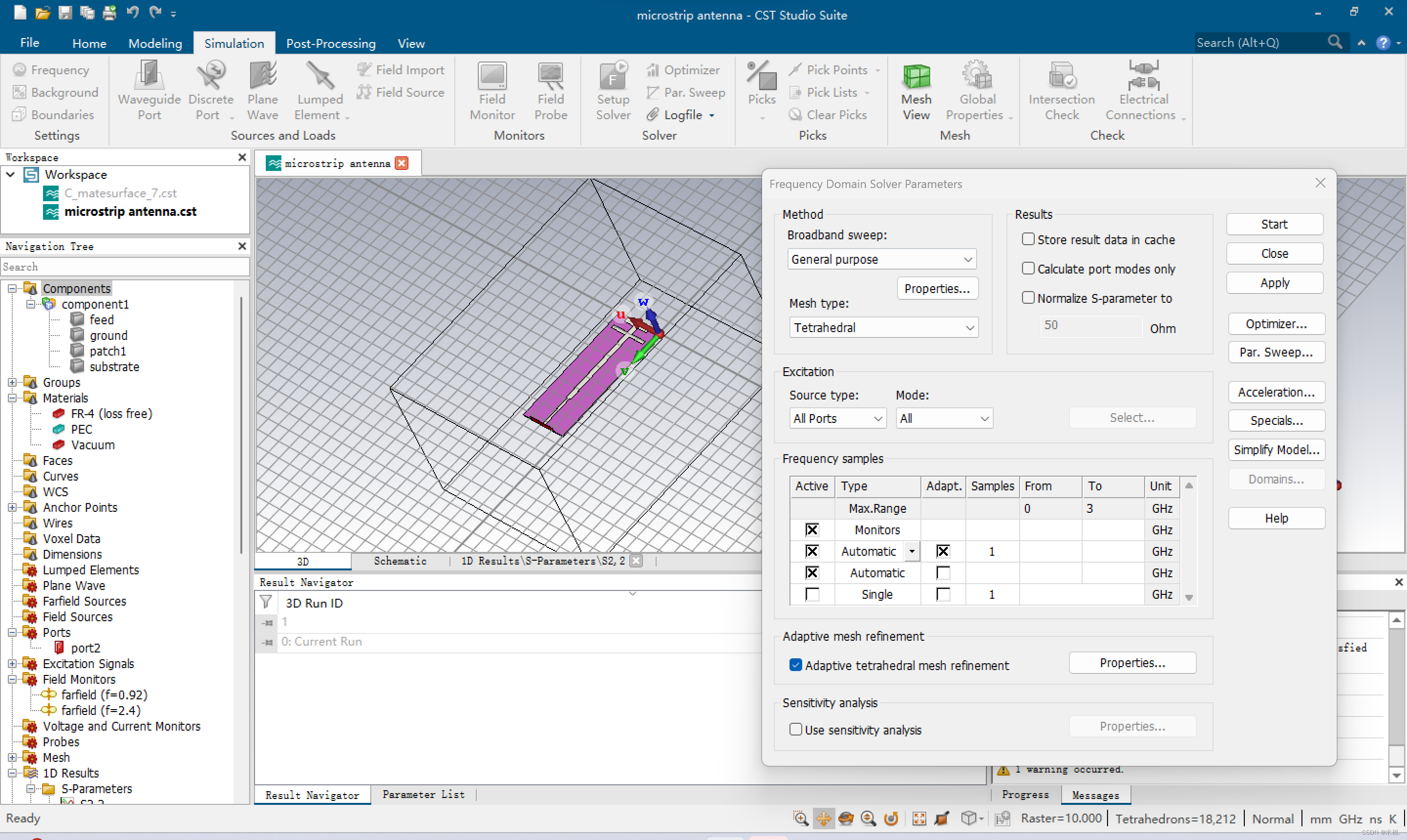Open the Parameter List tab

423,795
